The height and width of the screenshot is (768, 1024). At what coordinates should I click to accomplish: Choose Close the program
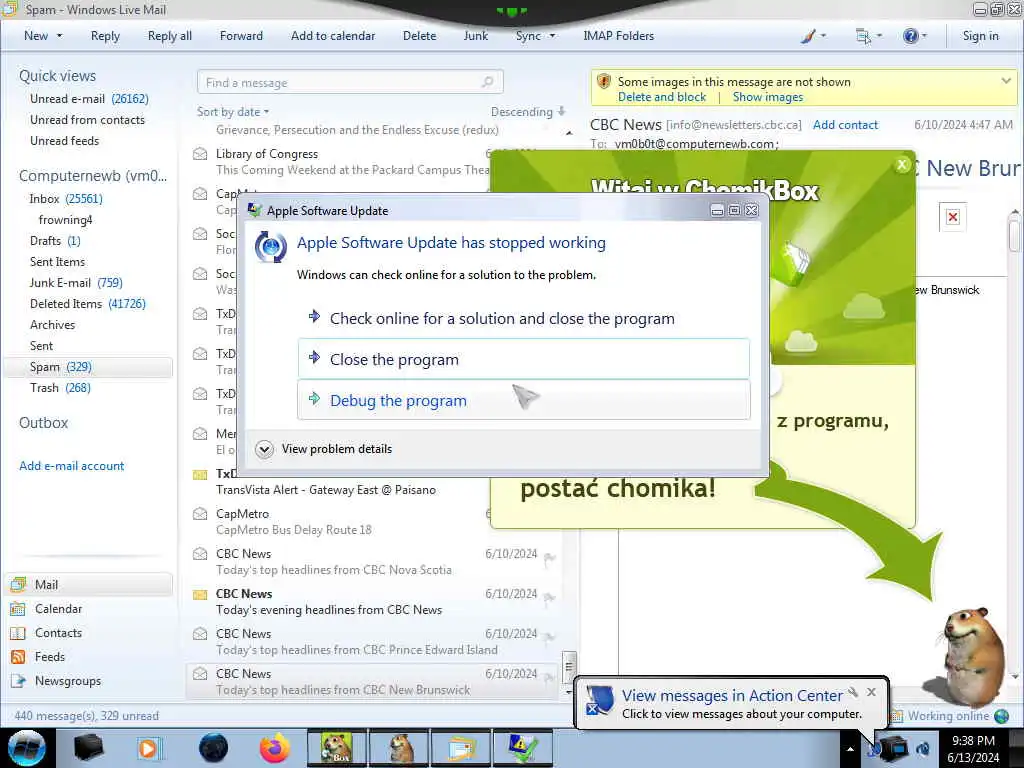[x=524, y=359]
